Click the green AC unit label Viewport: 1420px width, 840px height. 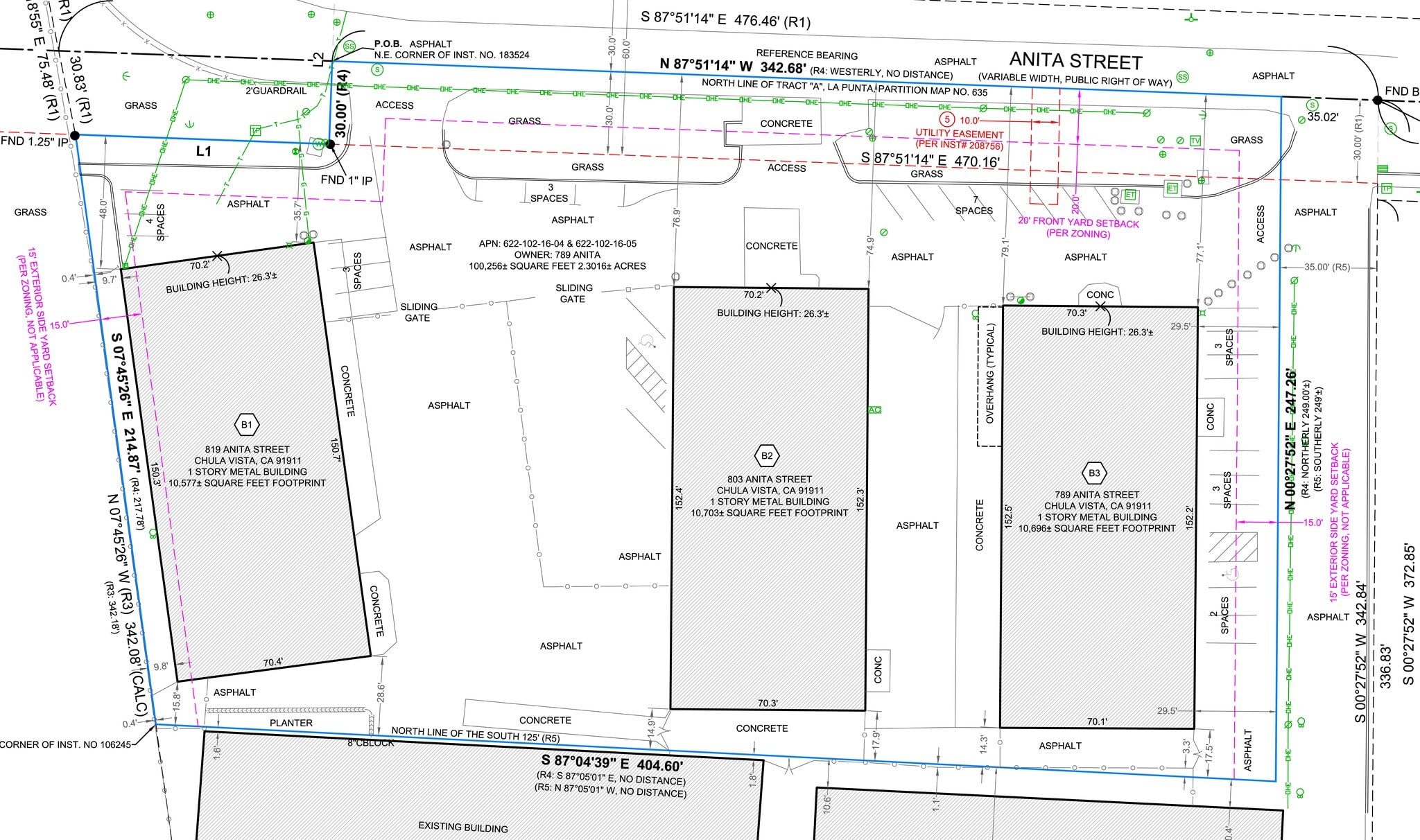coord(875,410)
